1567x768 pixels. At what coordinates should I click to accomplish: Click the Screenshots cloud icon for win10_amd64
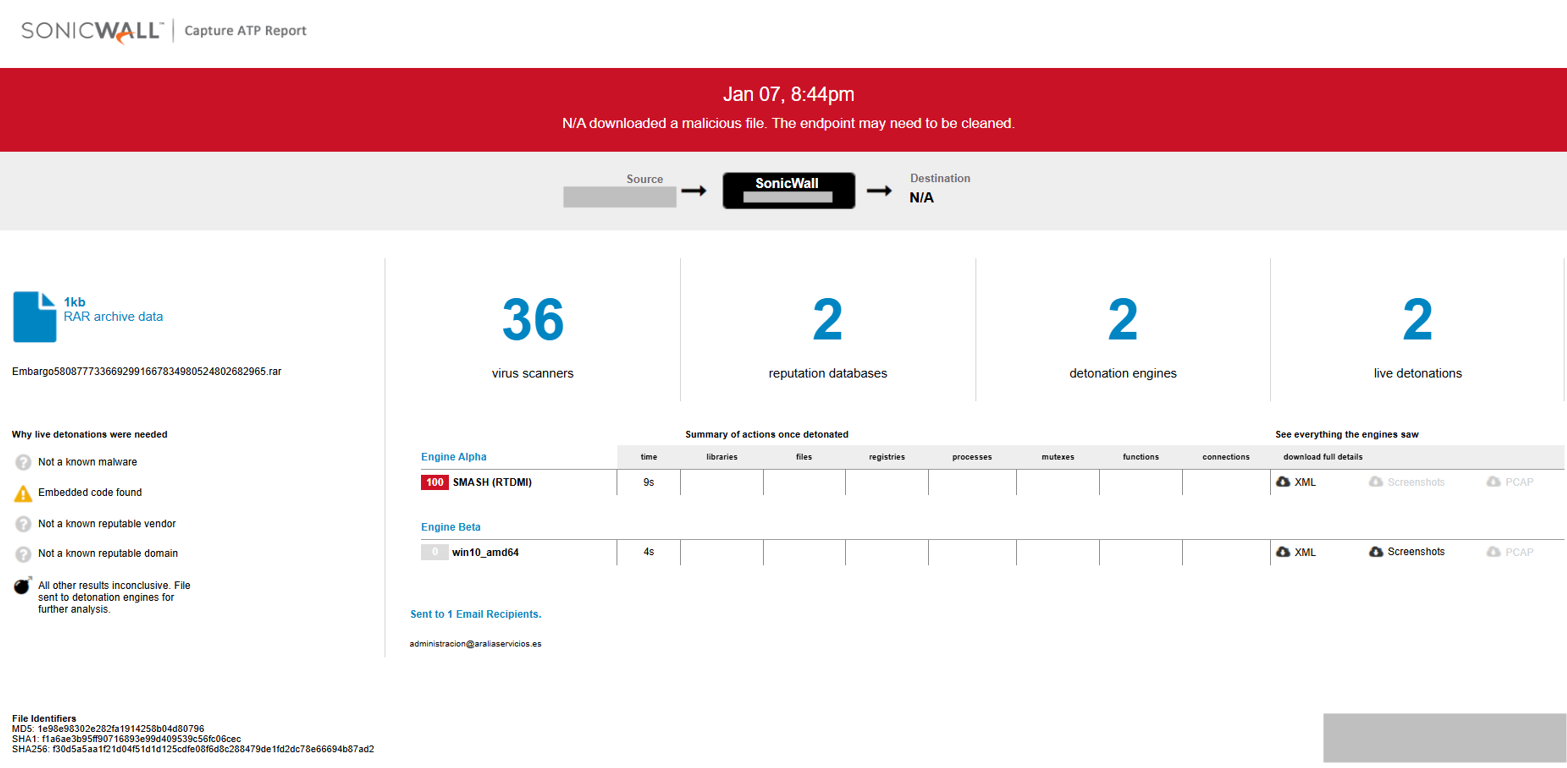[1375, 552]
